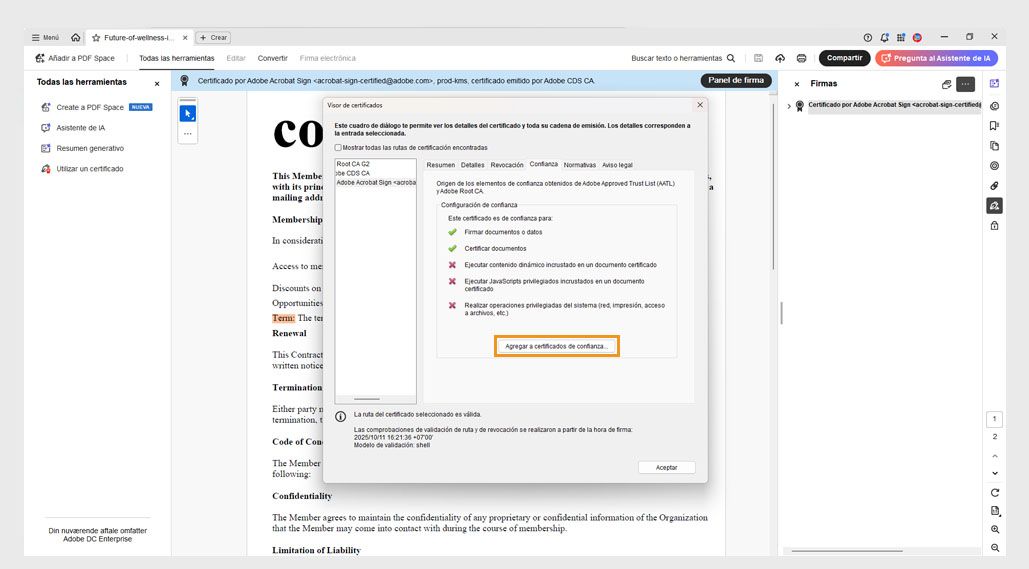Open page thumbnails icon in right rail
This screenshot has height=569, width=1029.
point(994,146)
